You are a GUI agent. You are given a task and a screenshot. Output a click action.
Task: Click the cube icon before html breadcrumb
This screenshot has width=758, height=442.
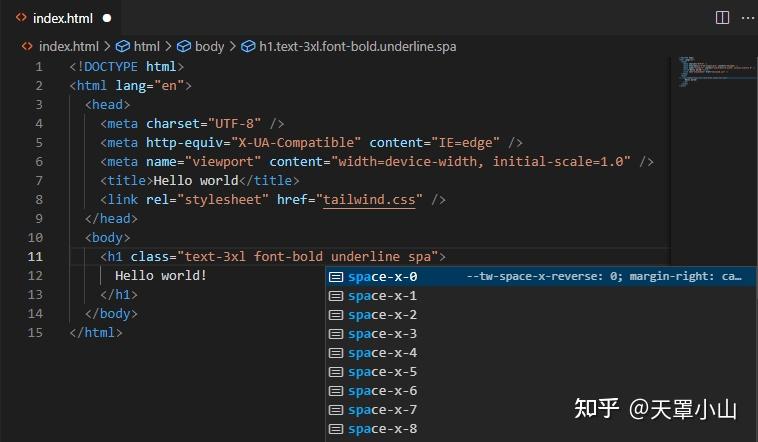pyautogui.click(x=123, y=46)
